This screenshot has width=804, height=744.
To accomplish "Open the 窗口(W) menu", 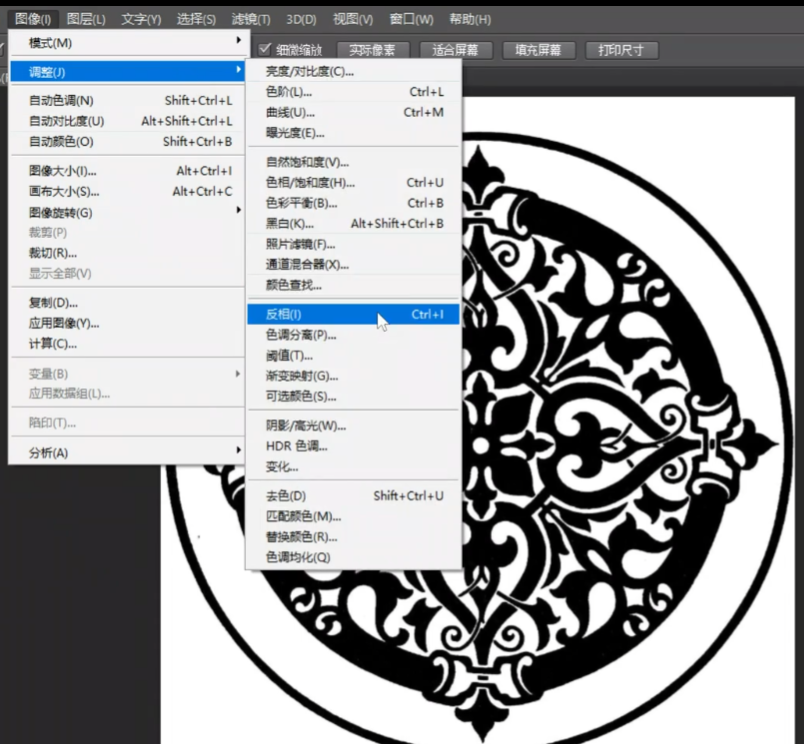I will click(x=411, y=19).
